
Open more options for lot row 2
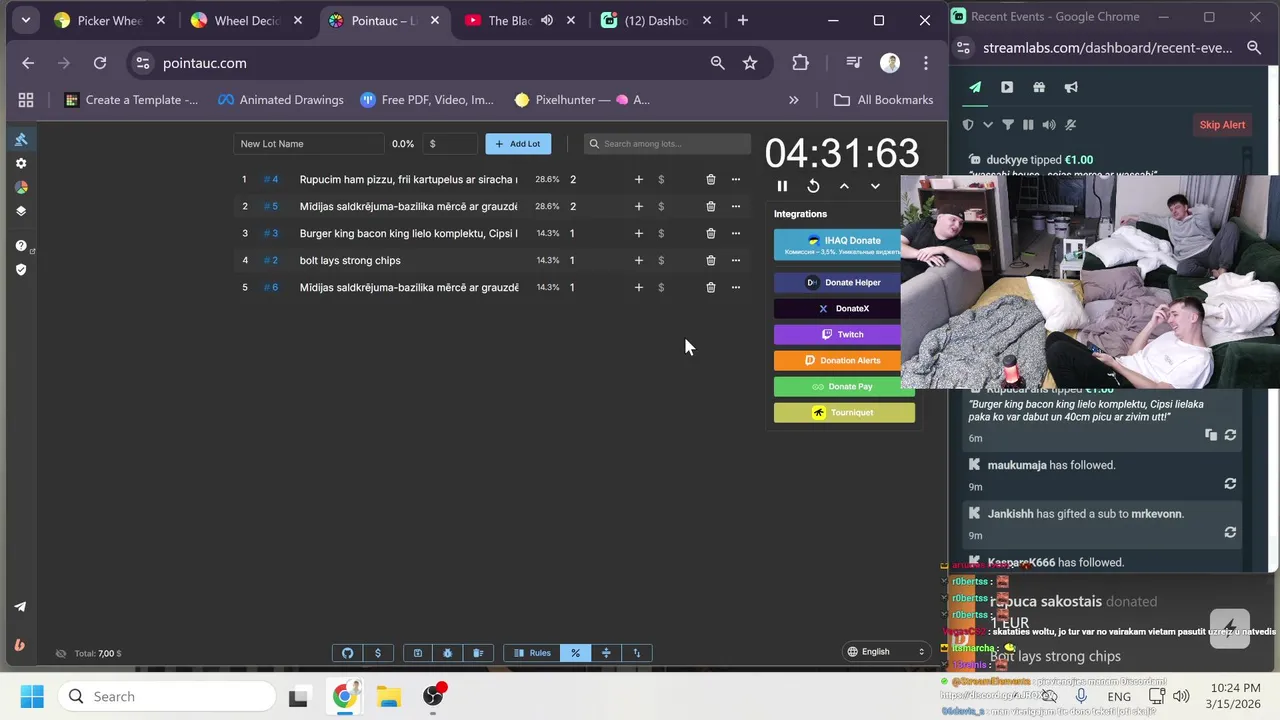point(736,206)
